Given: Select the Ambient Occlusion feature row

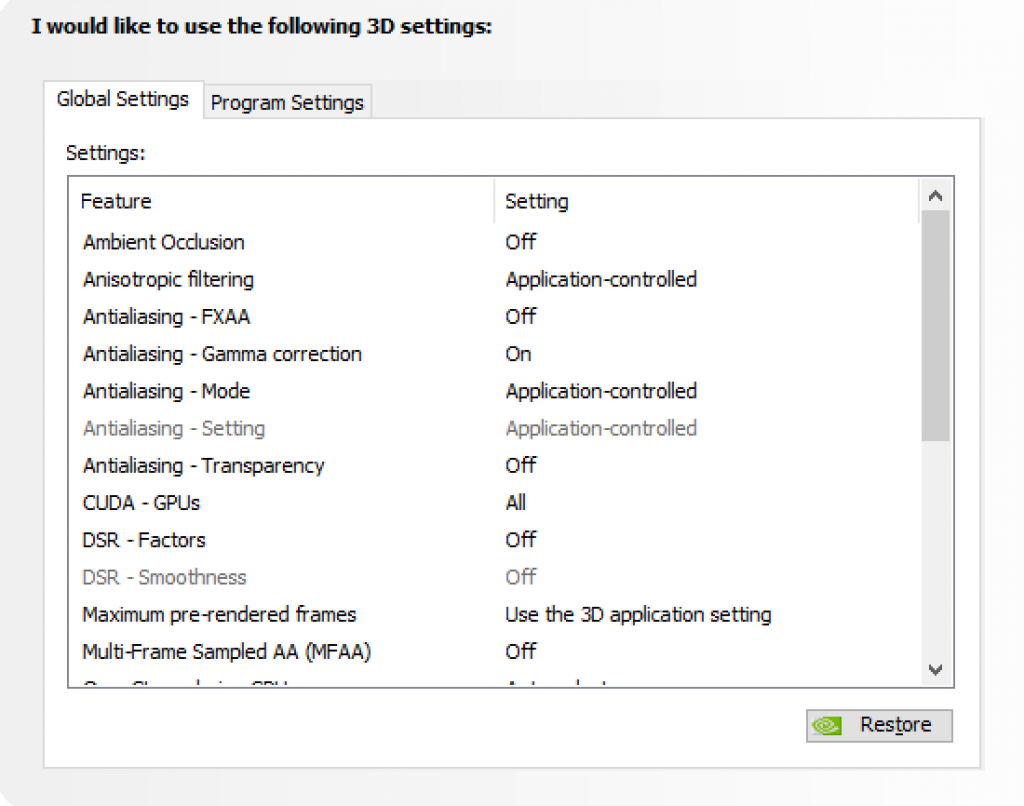Looking at the screenshot, I should (x=164, y=242).
